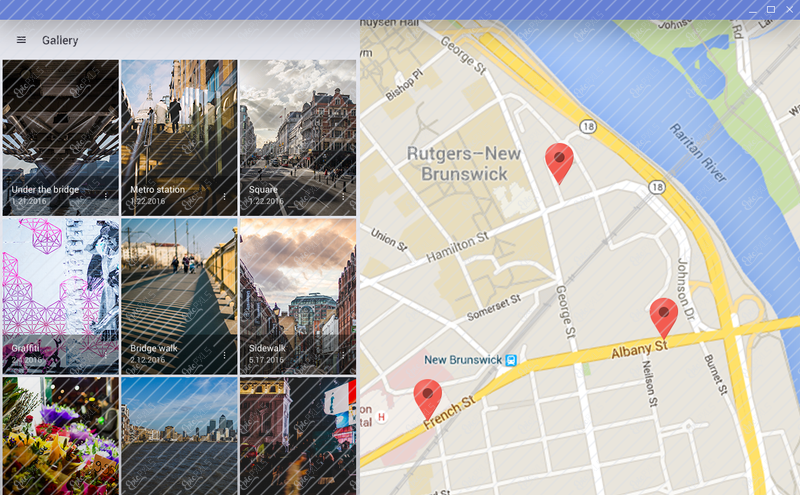800x495 pixels.
Task: Close the application window
Action: click(789, 10)
